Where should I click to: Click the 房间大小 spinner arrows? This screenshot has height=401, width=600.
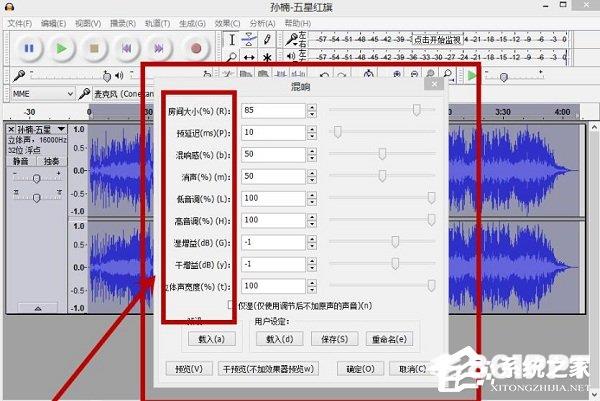click(312, 111)
